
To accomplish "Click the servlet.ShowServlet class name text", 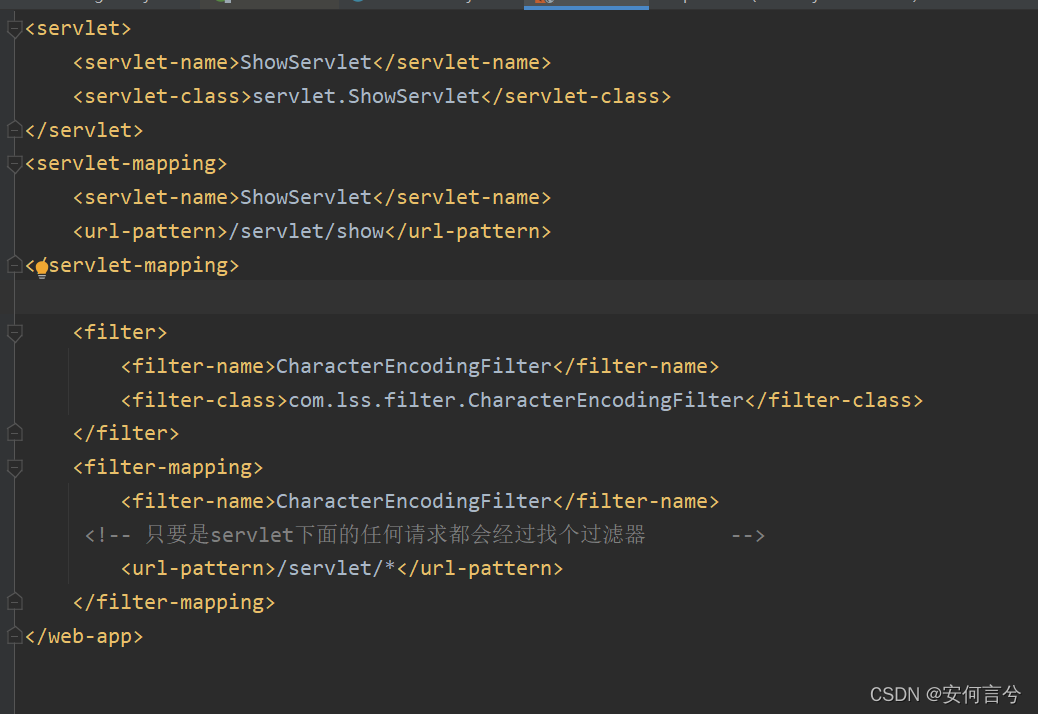I will [366, 97].
